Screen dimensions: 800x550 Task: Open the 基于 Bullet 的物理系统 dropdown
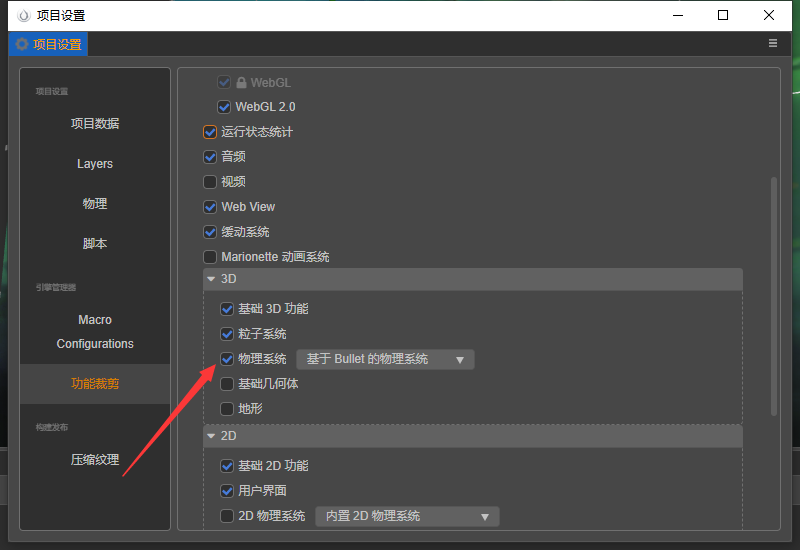(385, 359)
